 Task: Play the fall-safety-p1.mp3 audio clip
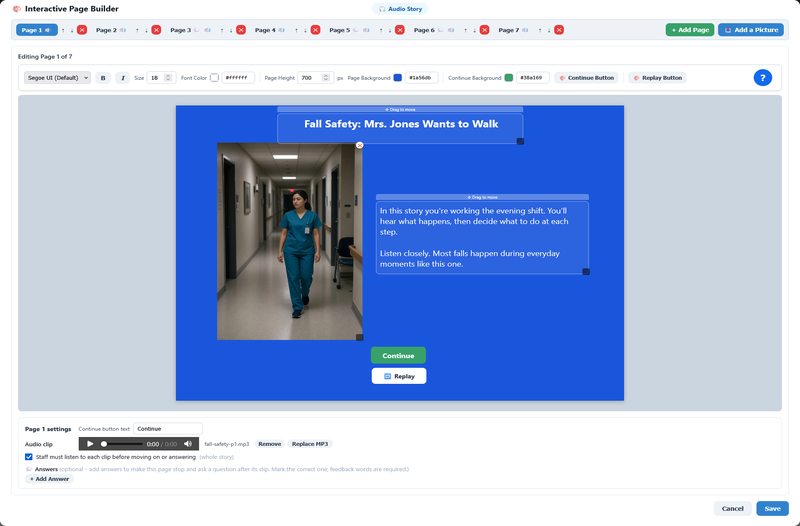tap(90, 444)
